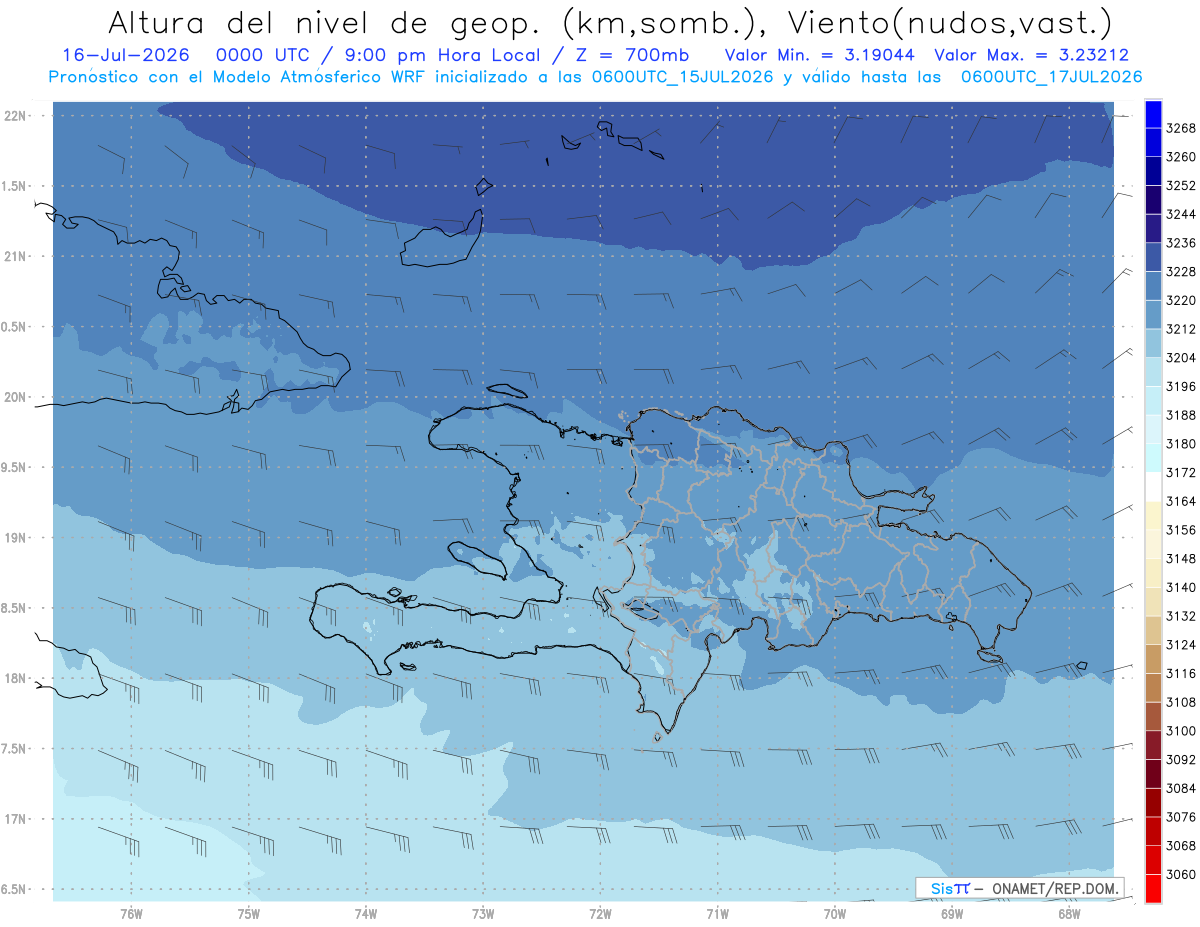Click the 'Valor Min. = 3.19044' text

pos(820,55)
